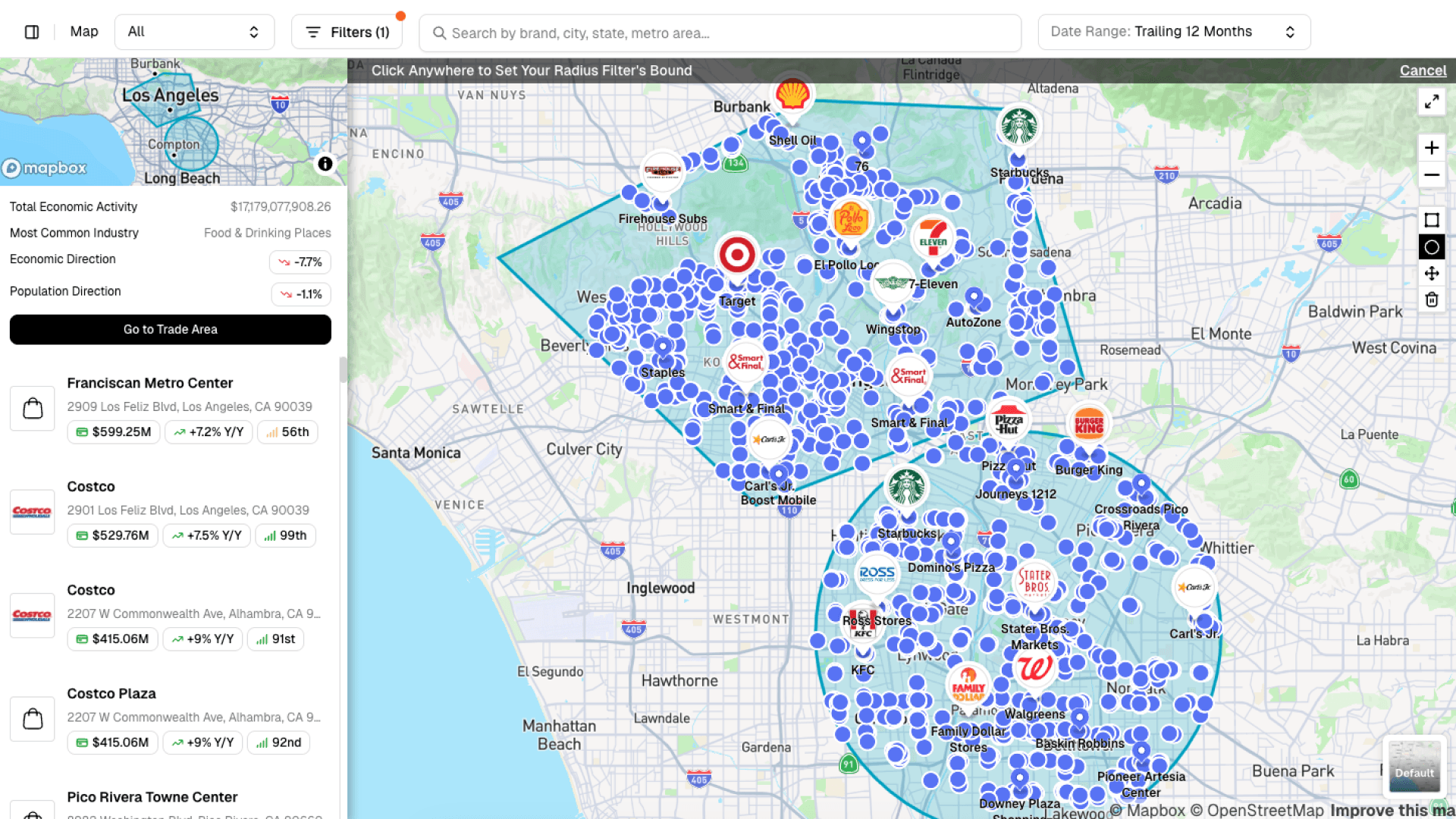Open the Default map style thumbnail
The height and width of the screenshot is (819, 1456).
click(1414, 766)
